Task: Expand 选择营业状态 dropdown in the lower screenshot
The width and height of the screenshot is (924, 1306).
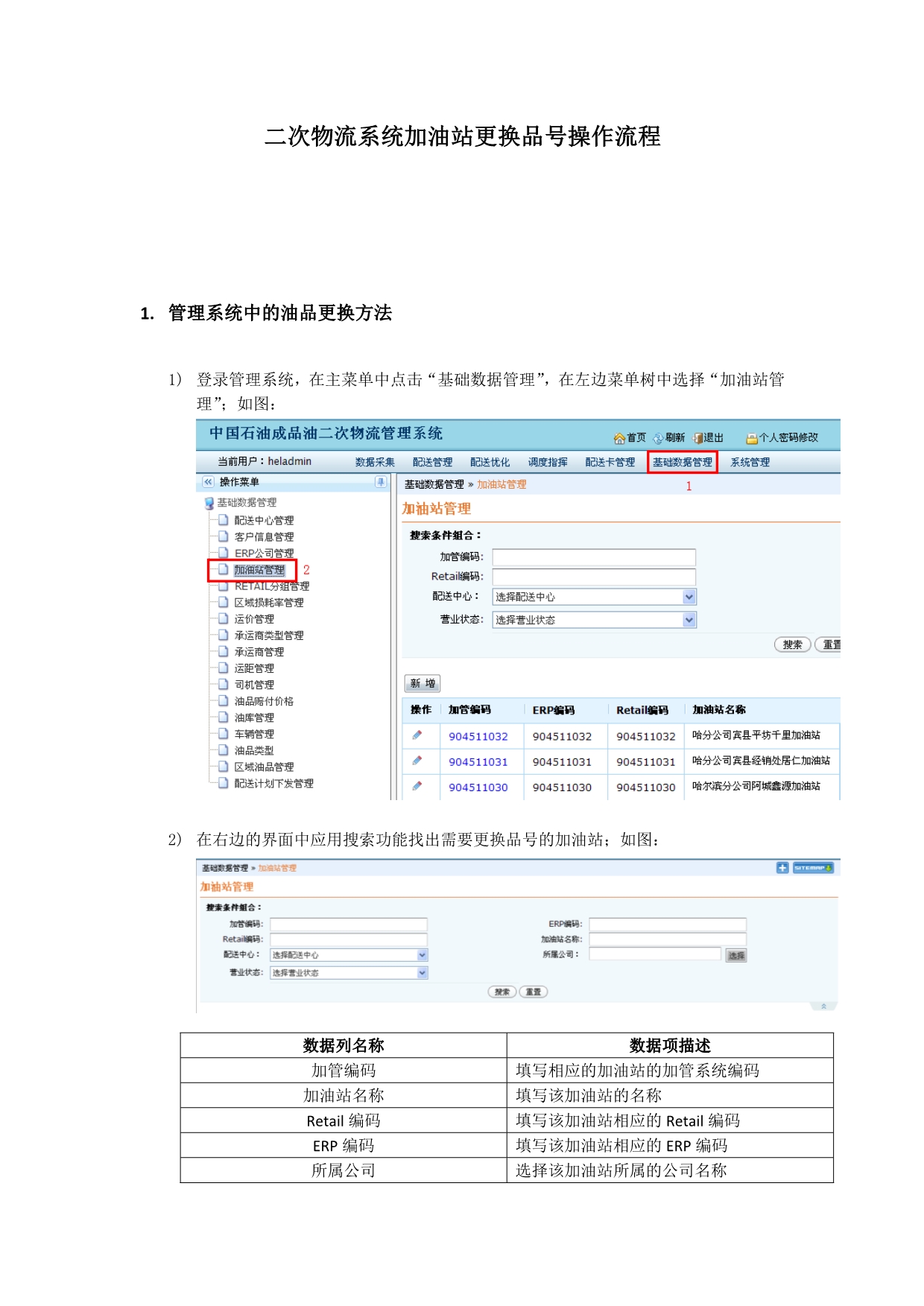Action: pos(423,973)
